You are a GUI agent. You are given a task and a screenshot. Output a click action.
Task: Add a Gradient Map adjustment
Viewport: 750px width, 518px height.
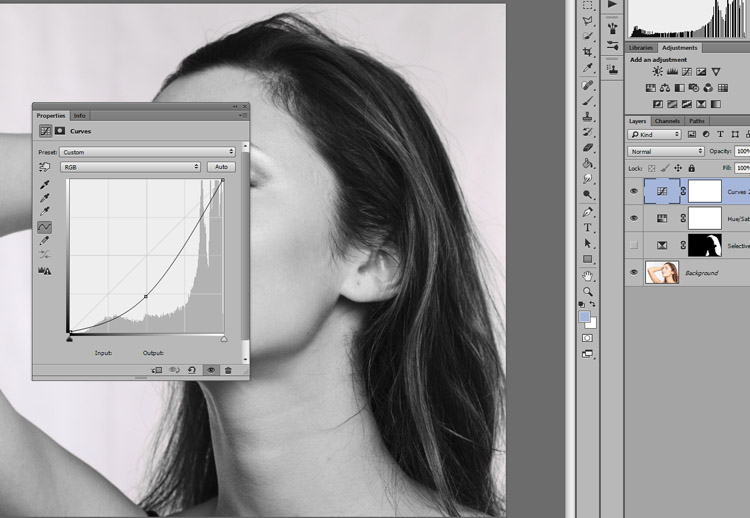(716, 104)
